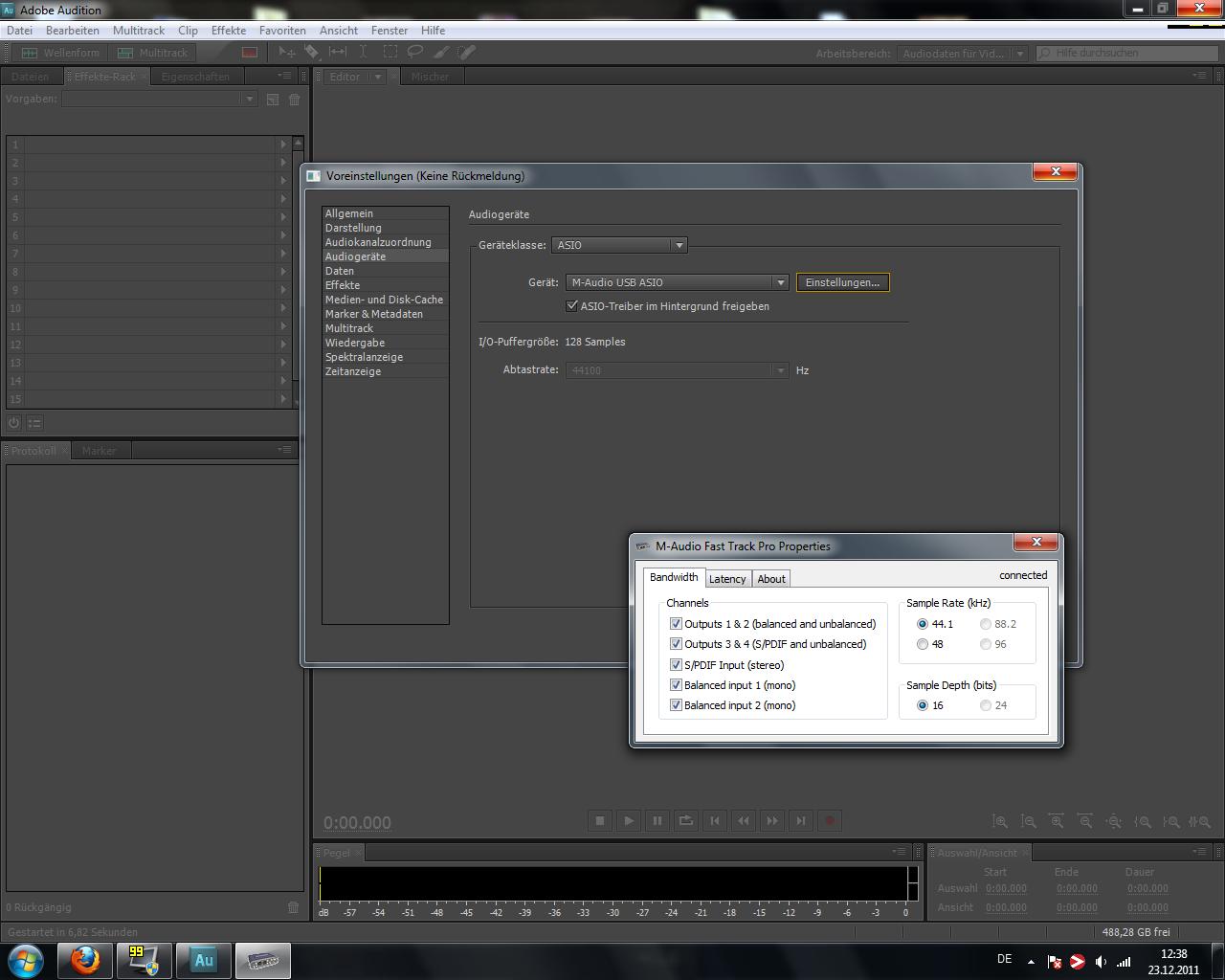Screen dimensions: 1225x980
Task: Delete preset trash icon in Effekte-Rack
Action: click(295, 99)
